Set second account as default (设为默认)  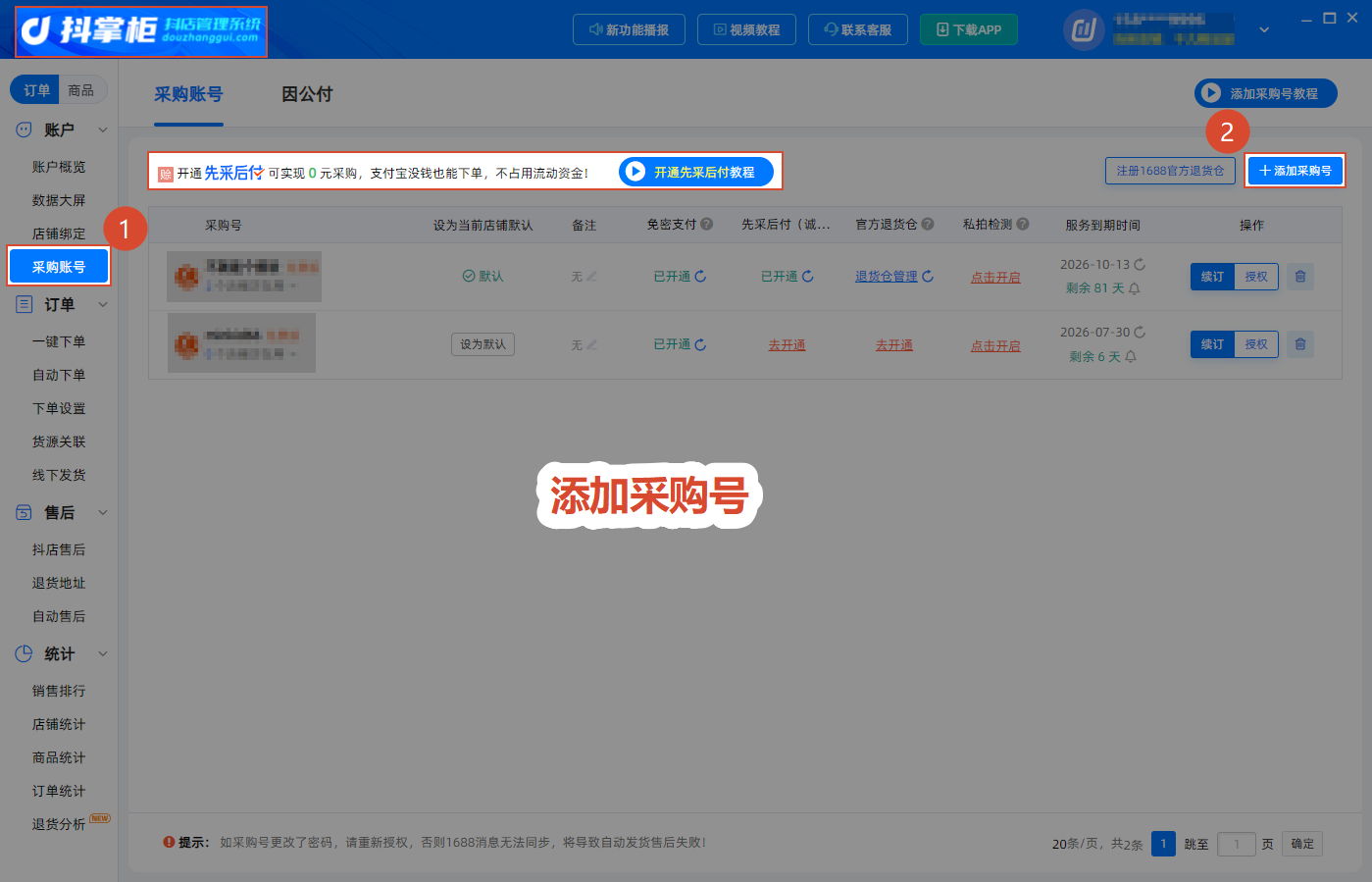coord(483,344)
